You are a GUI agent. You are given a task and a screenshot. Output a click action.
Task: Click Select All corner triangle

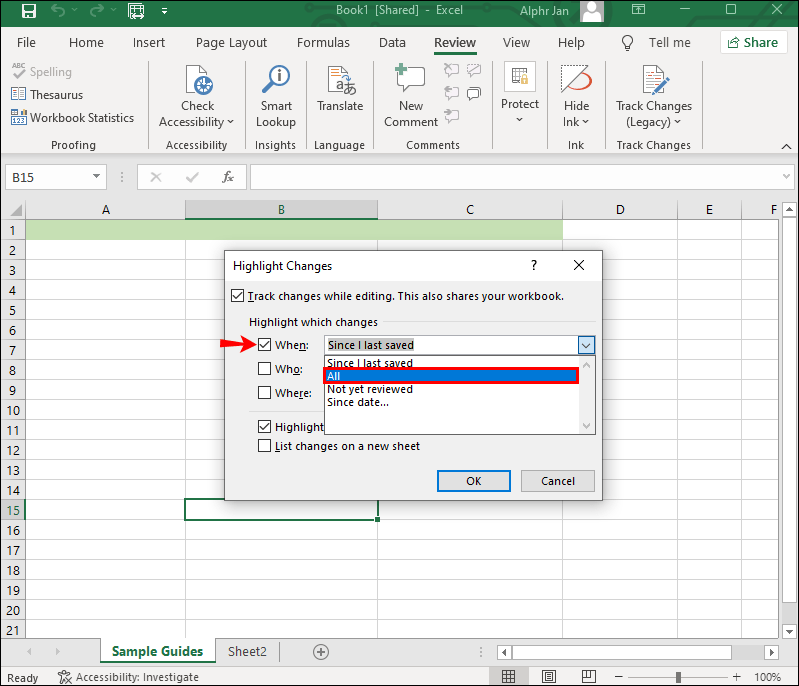tap(16, 209)
